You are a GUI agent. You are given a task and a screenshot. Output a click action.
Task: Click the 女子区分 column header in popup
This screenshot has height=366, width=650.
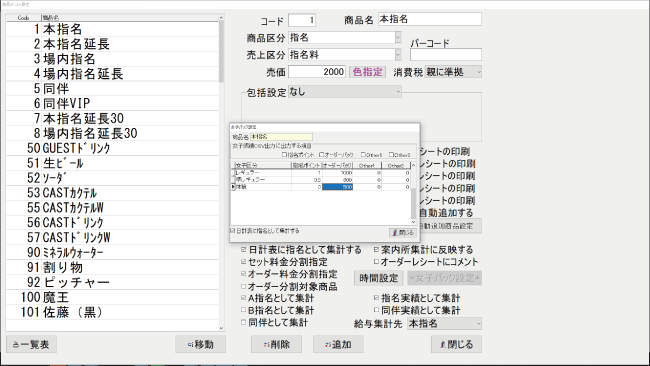point(263,165)
